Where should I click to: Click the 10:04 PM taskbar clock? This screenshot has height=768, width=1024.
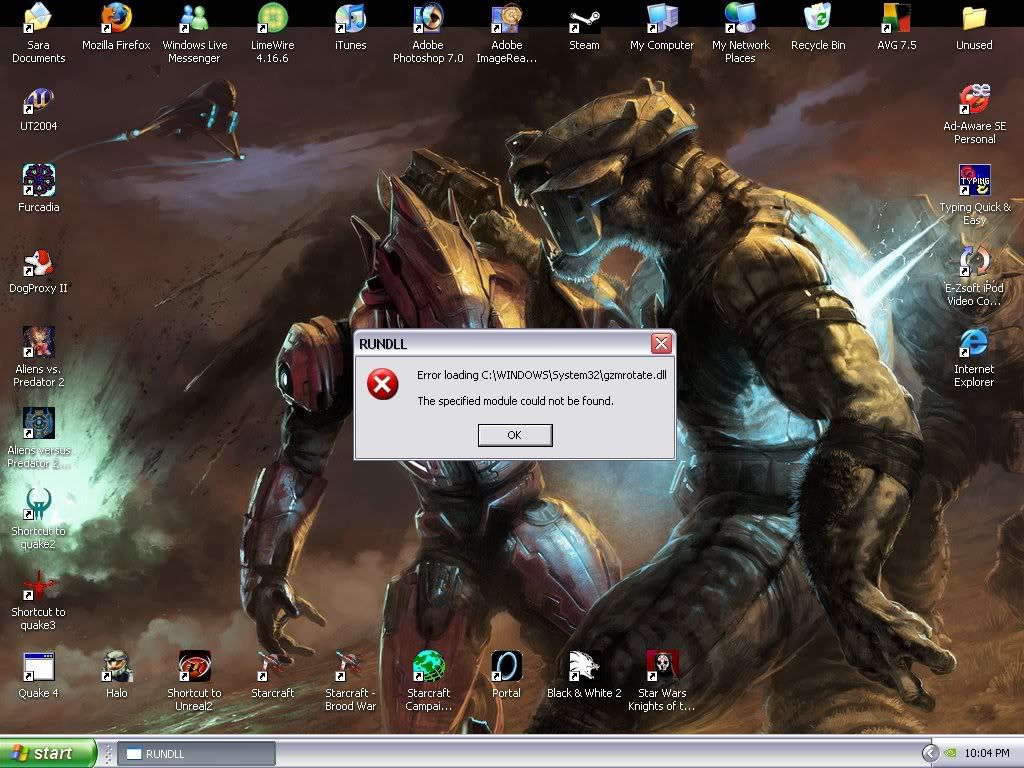986,754
